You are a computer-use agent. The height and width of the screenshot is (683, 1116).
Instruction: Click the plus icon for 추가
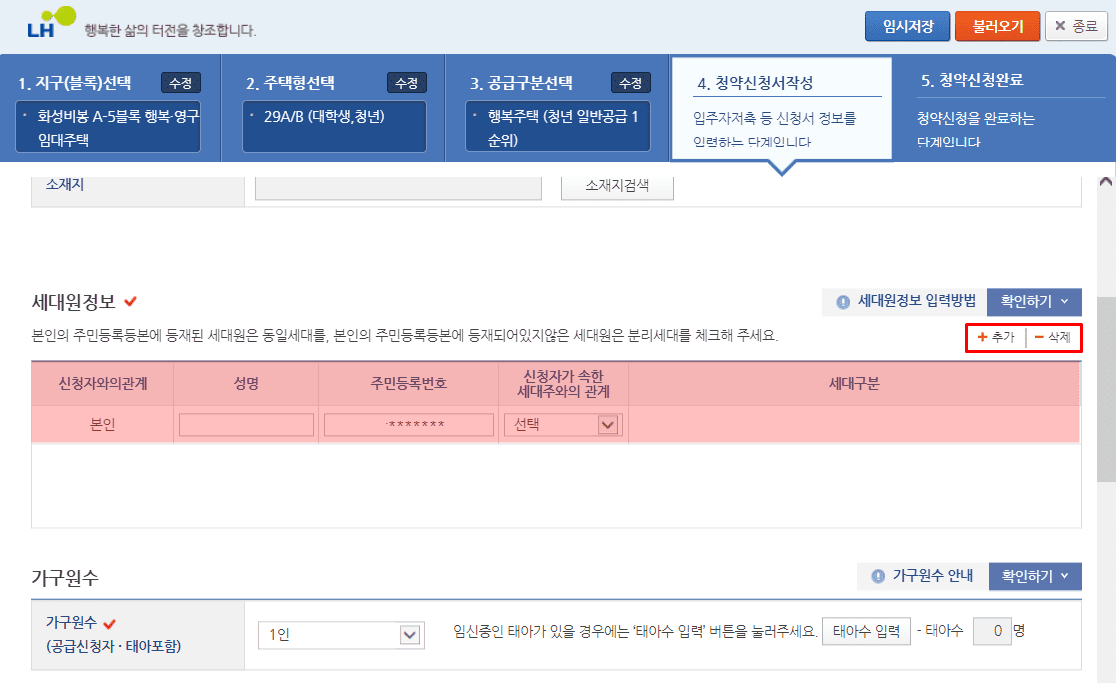[x=982, y=338]
